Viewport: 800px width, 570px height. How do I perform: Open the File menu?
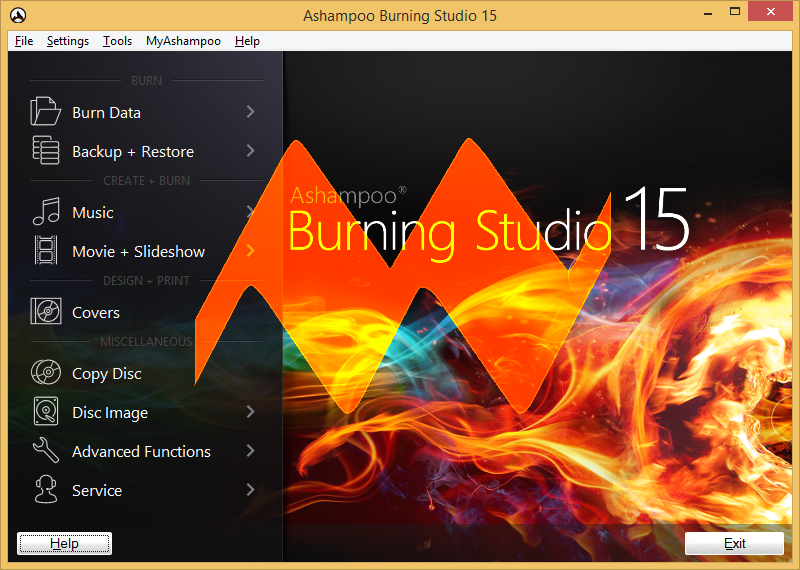point(24,41)
